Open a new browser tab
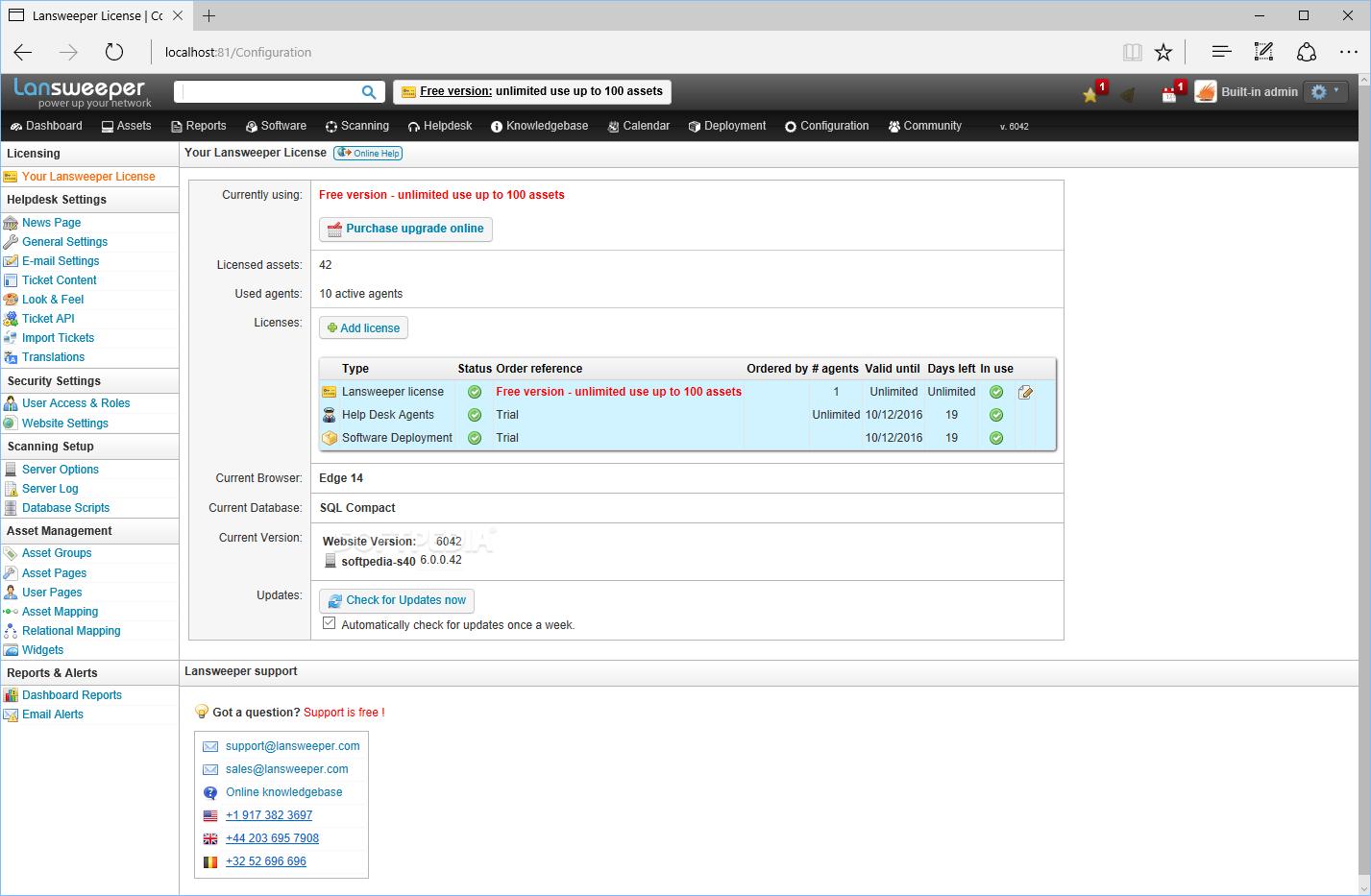1371x896 pixels. [x=208, y=15]
